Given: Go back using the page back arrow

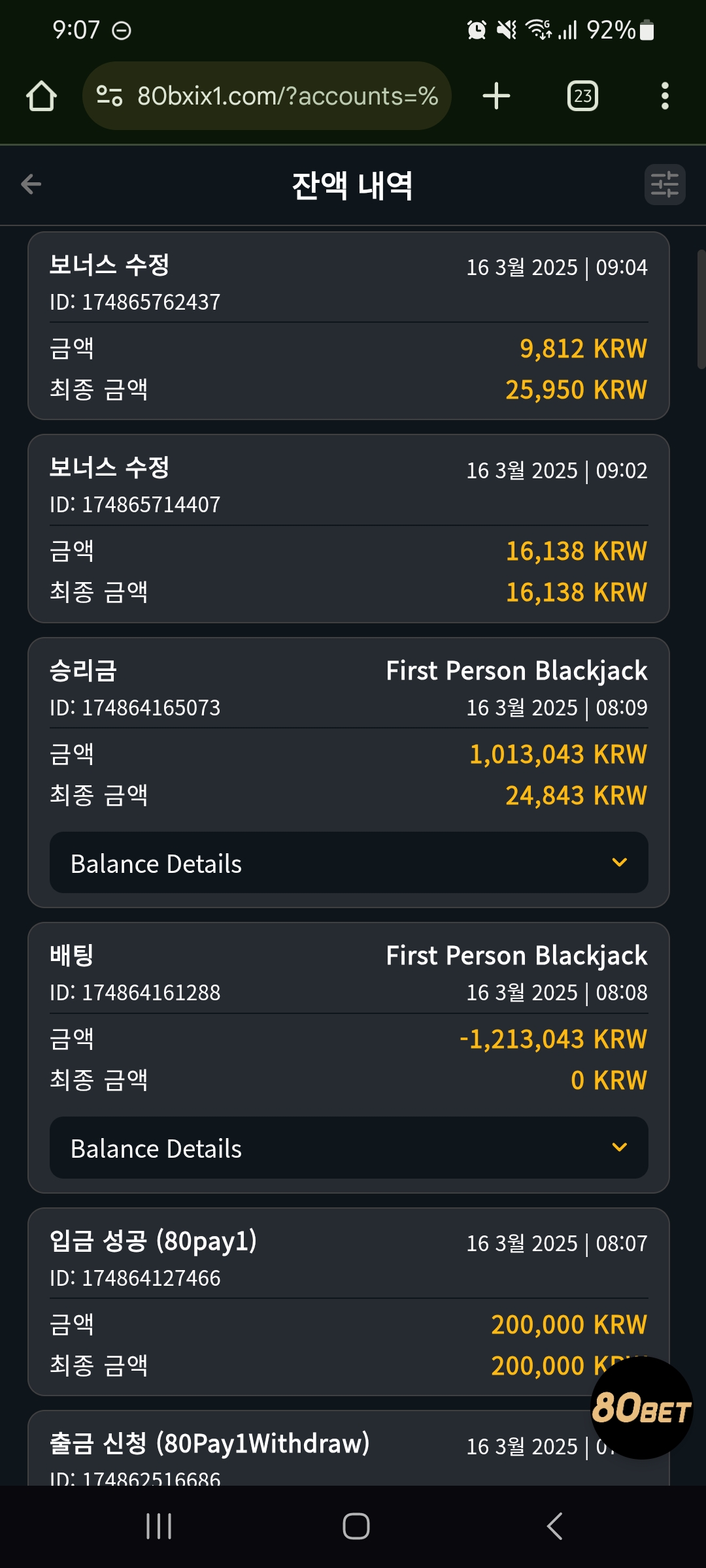Looking at the screenshot, I should [x=31, y=184].
